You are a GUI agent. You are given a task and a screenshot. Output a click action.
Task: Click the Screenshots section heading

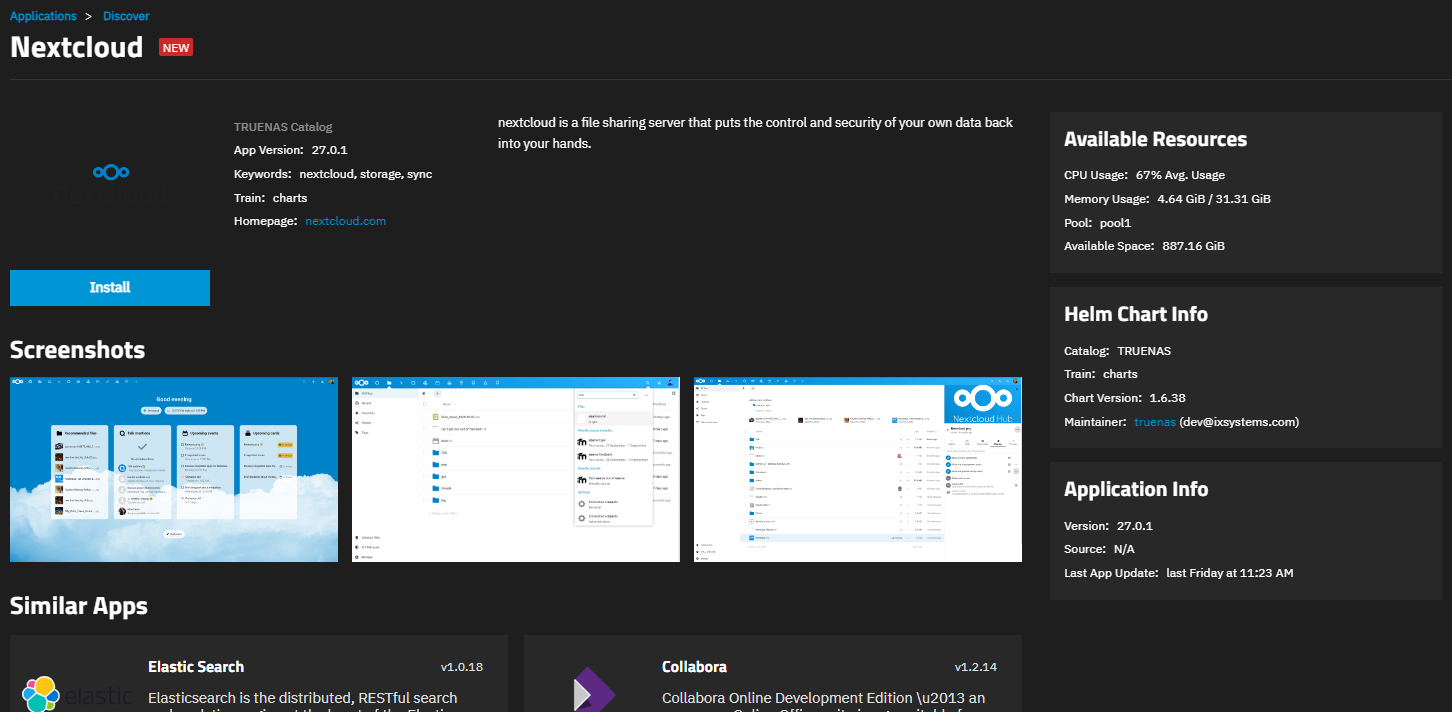click(77, 350)
